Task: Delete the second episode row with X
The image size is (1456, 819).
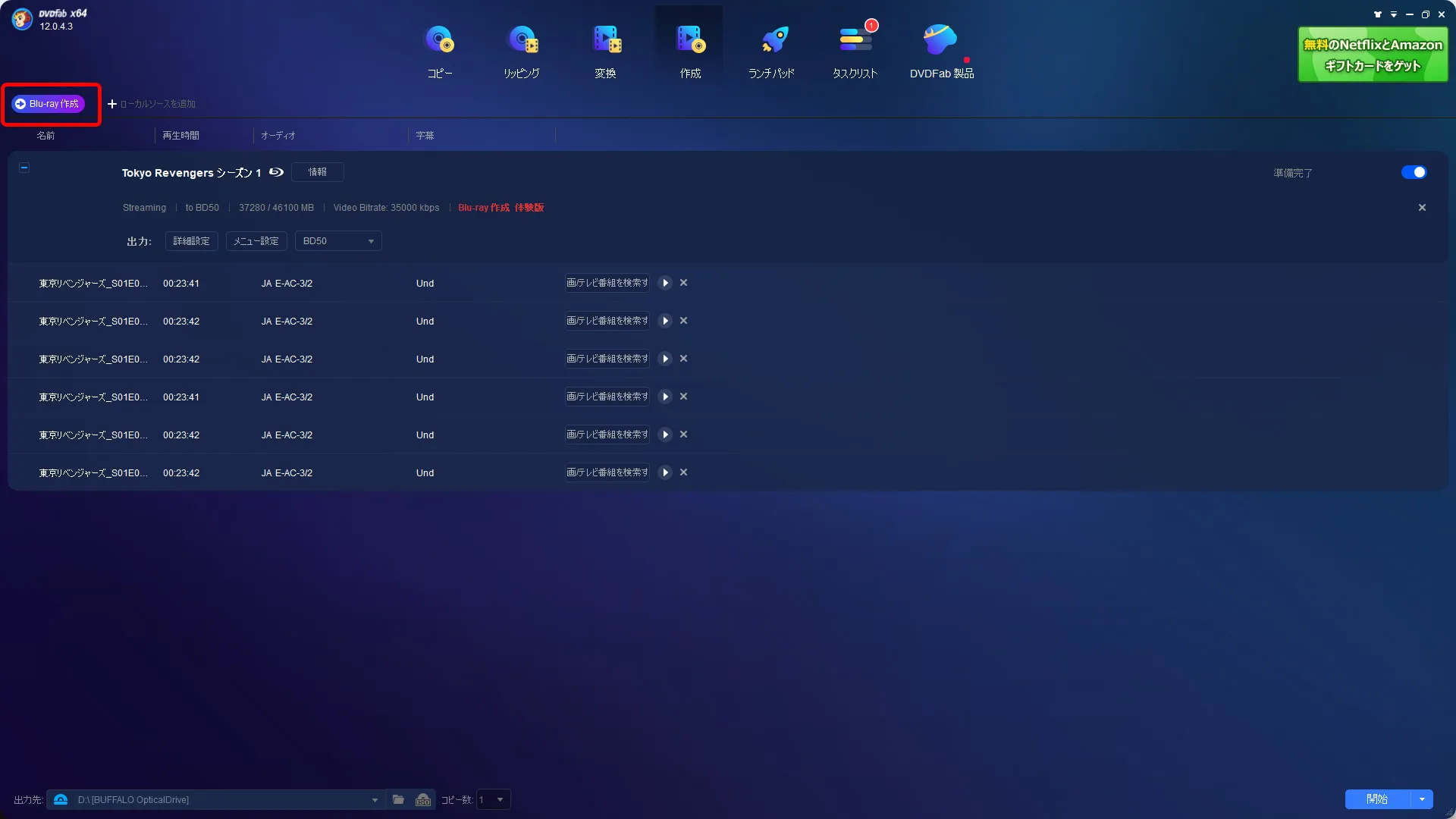Action: (x=683, y=321)
